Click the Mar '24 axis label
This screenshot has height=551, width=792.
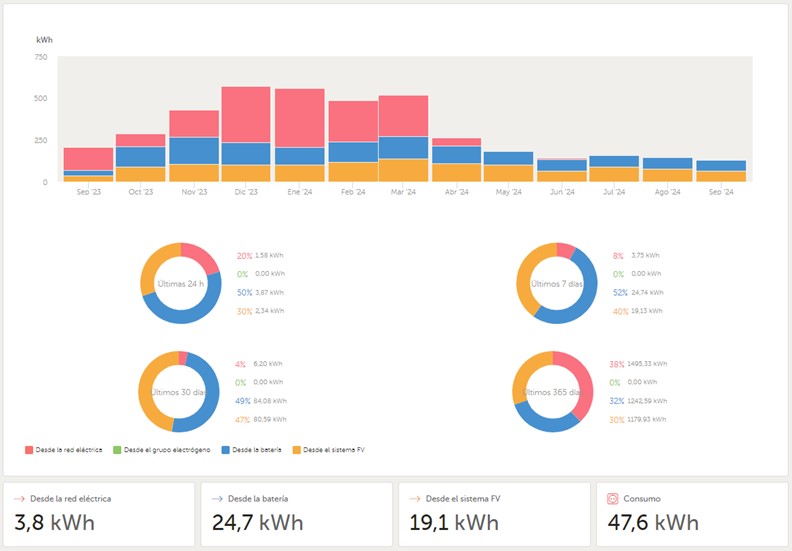(x=404, y=192)
